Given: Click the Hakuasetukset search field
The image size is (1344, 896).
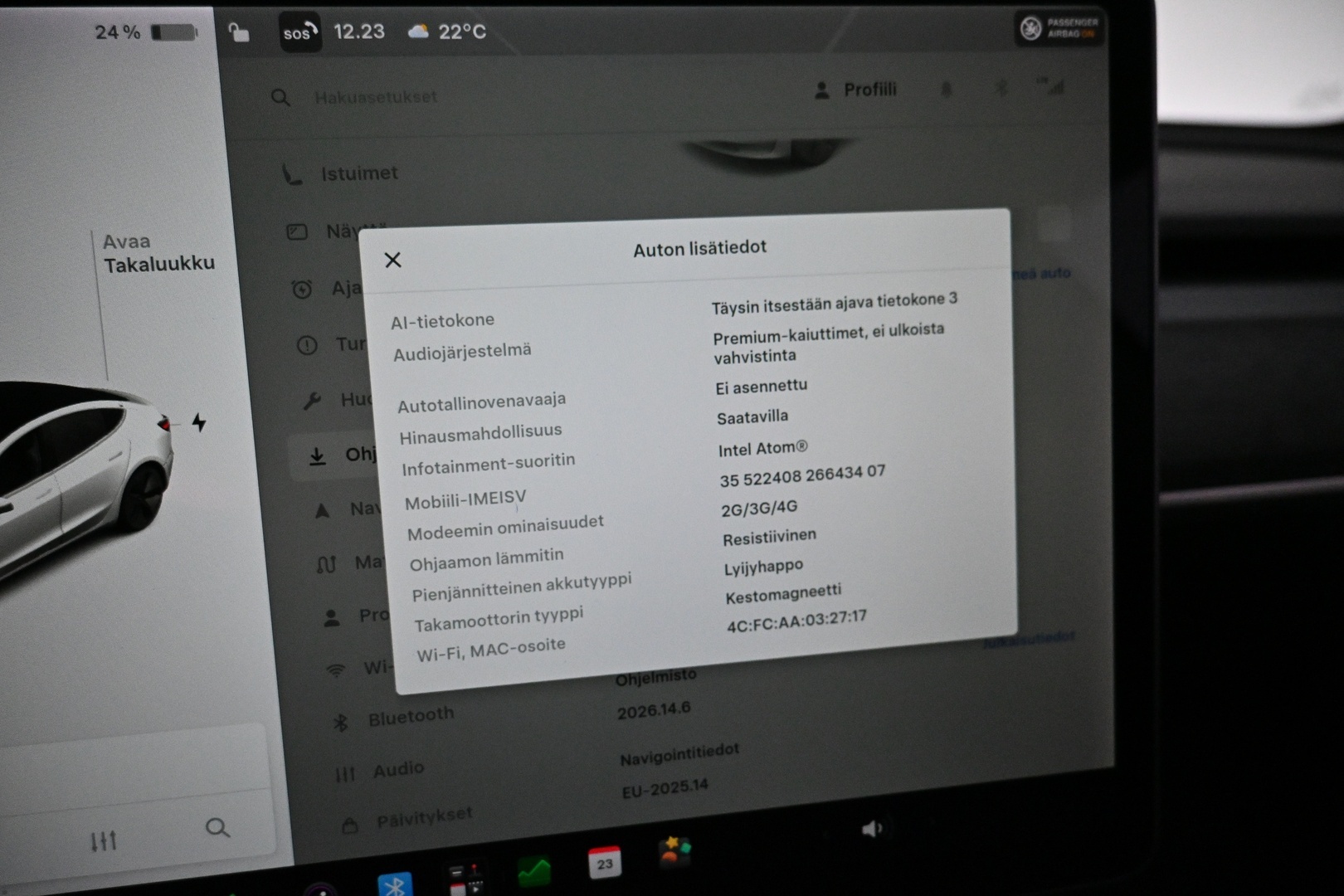Looking at the screenshot, I should 376,97.
